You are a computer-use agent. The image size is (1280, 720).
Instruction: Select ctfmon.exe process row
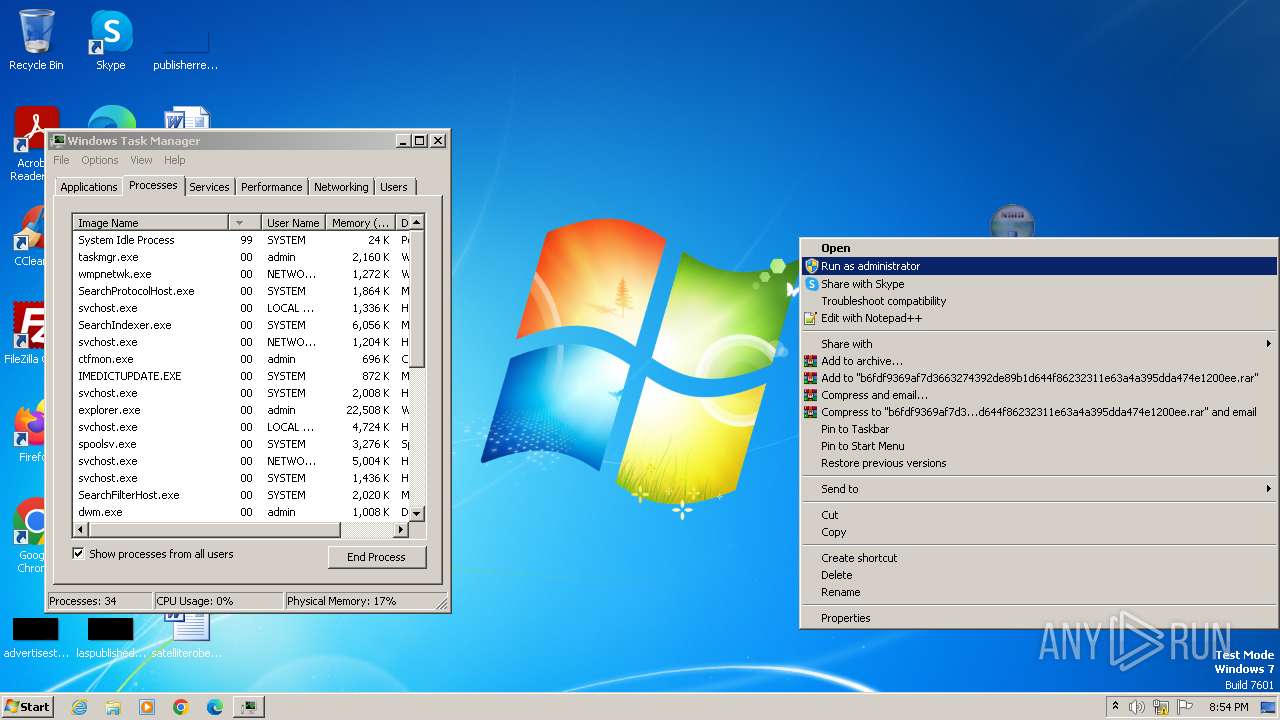[x=241, y=359]
